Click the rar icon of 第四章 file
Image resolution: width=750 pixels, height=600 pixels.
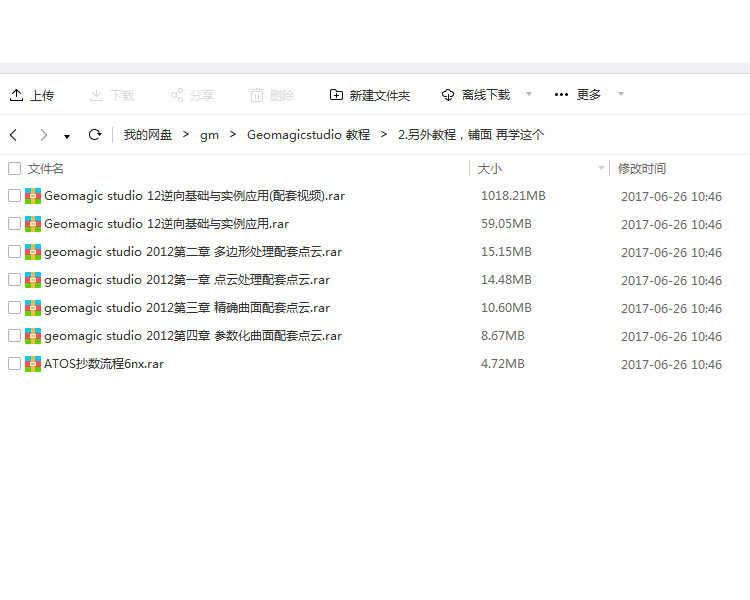coord(33,335)
